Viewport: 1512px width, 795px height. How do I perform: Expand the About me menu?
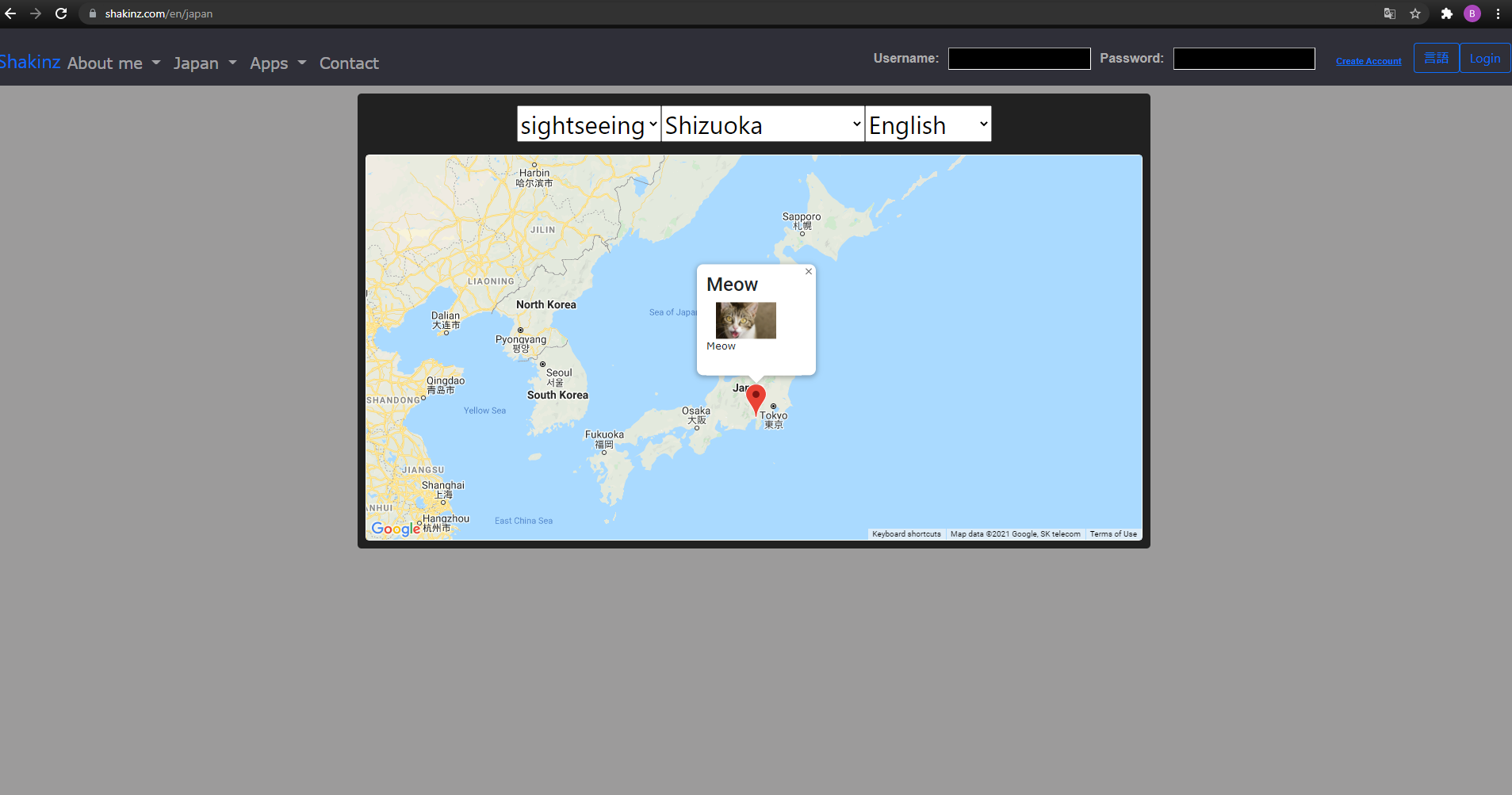pyautogui.click(x=113, y=63)
